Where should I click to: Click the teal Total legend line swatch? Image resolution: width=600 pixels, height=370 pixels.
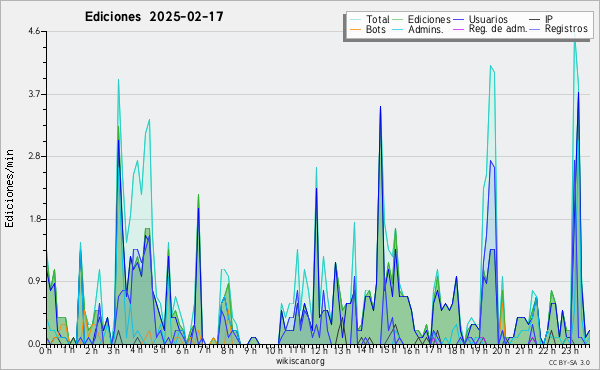click(x=355, y=20)
